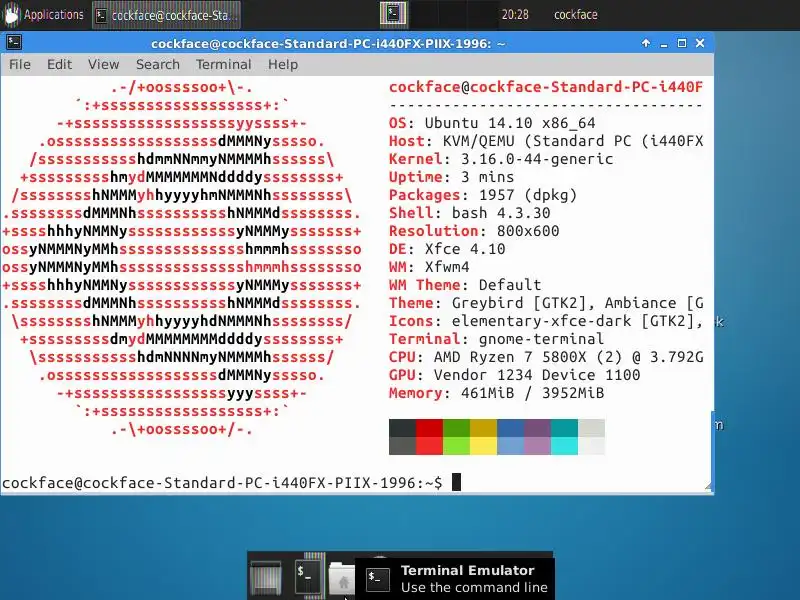Image resolution: width=800 pixels, height=600 pixels.
Task: Open the Terminal menu
Action: pyautogui.click(x=223, y=64)
